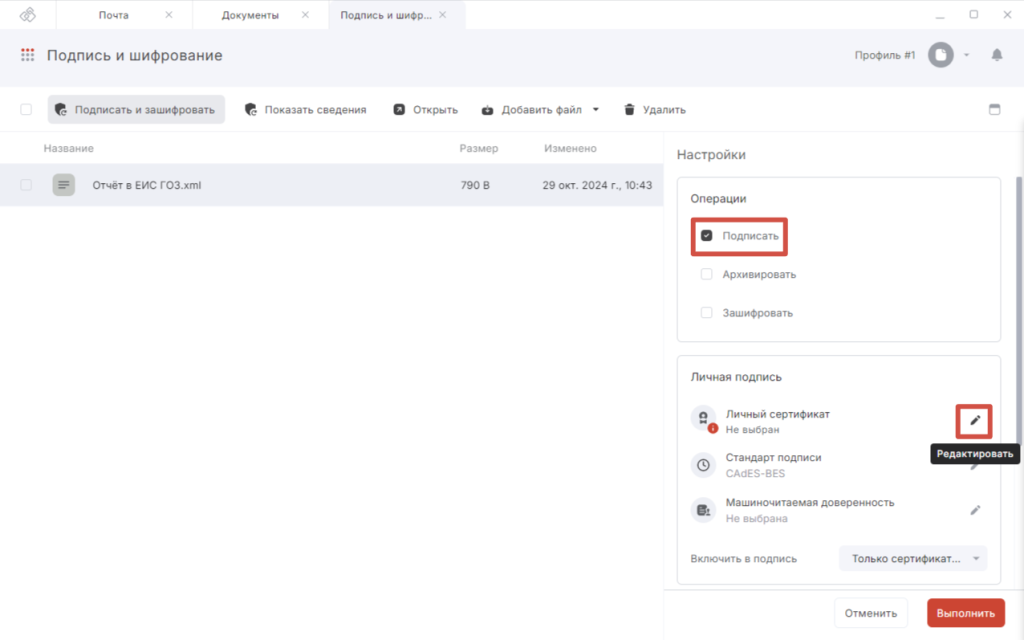Click Подписать и зашифровать button

click(136, 110)
